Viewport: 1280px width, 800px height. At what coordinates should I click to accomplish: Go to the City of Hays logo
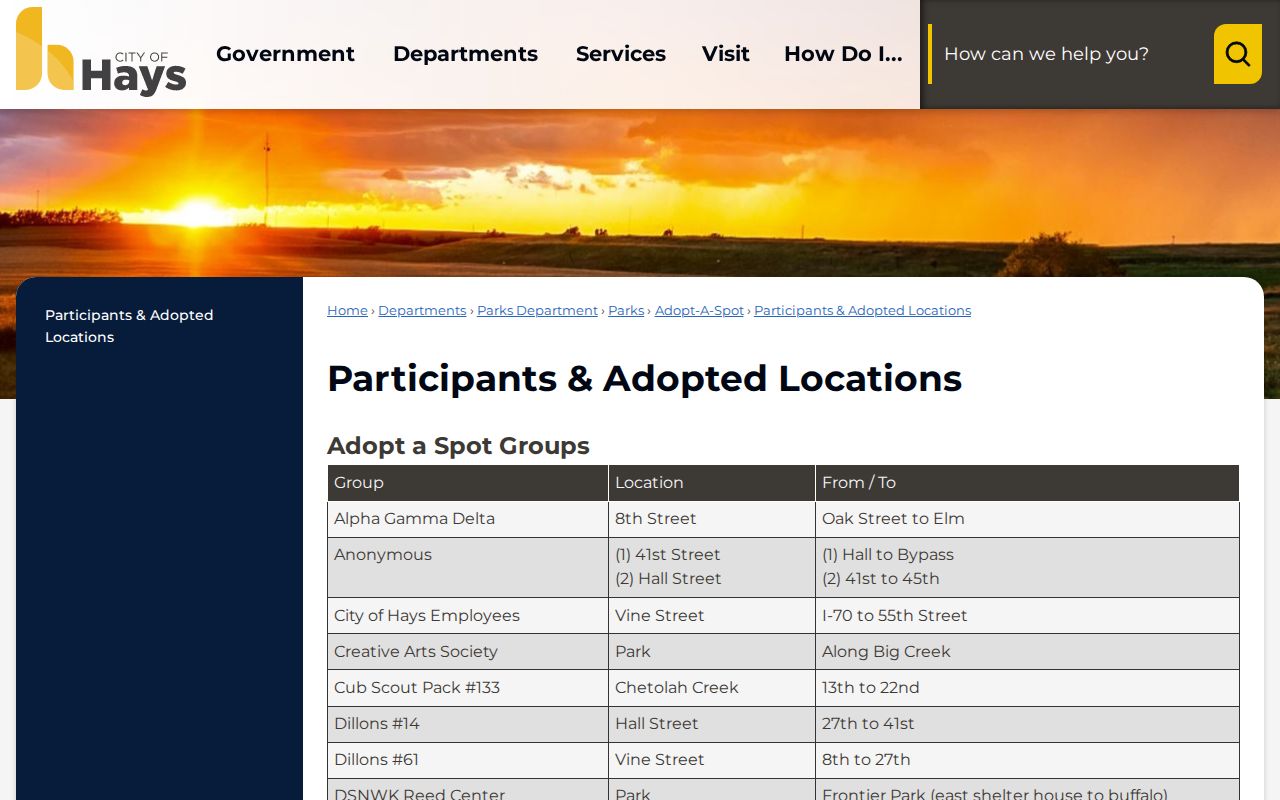point(101,52)
